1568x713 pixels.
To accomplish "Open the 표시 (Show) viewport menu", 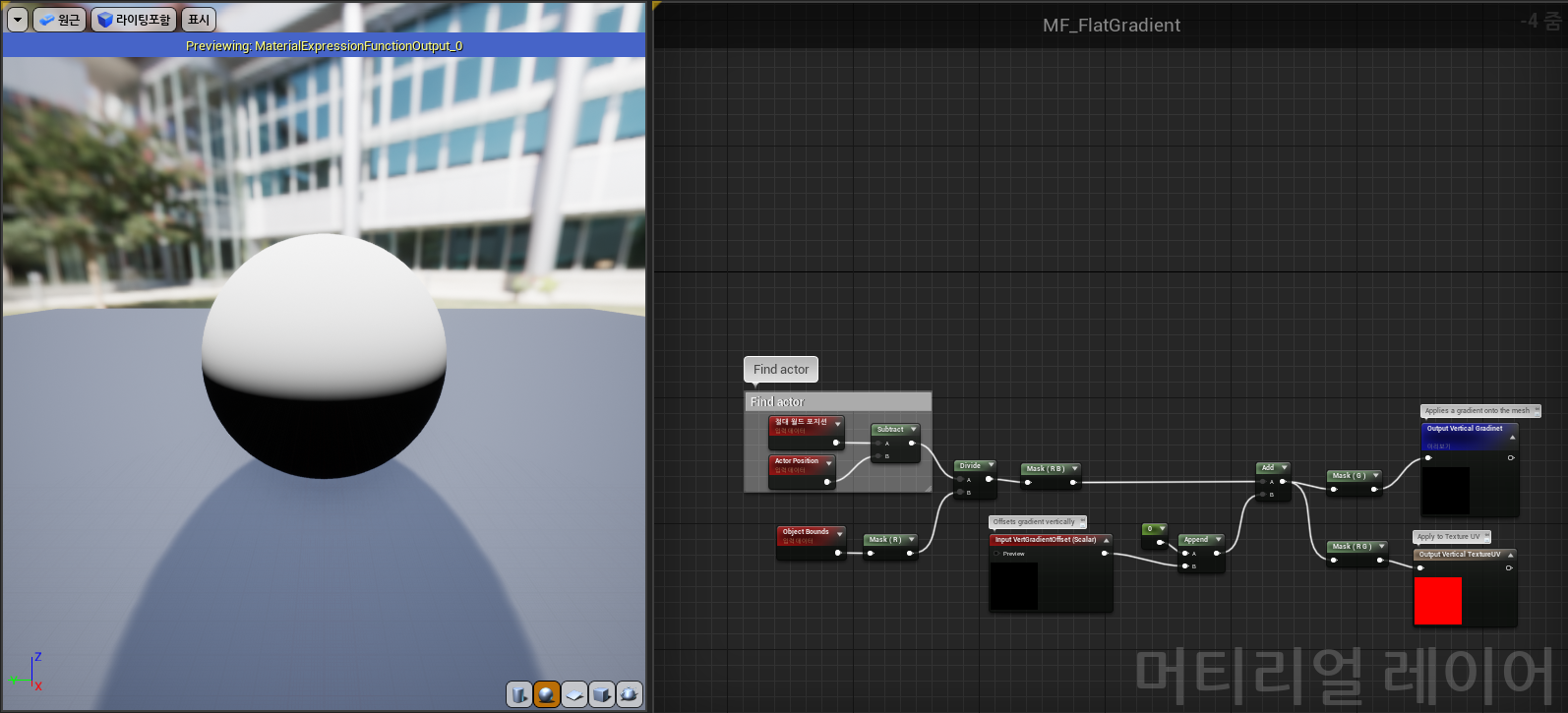I will (x=199, y=20).
